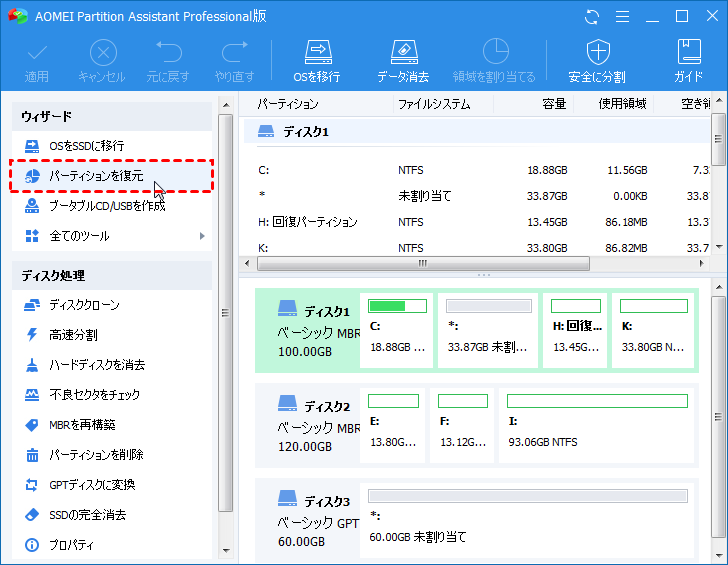Click the やり直す redo icon
The image size is (728, 565).
tap(234, 63)
